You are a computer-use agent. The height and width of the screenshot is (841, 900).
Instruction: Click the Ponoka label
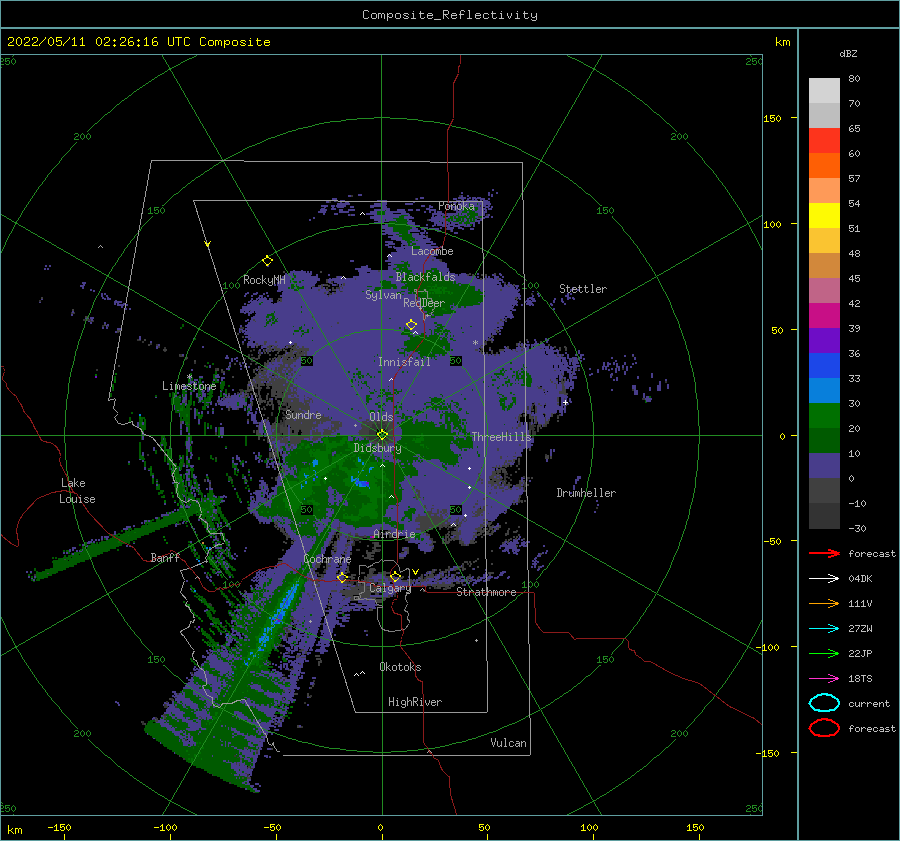(456, 206)
